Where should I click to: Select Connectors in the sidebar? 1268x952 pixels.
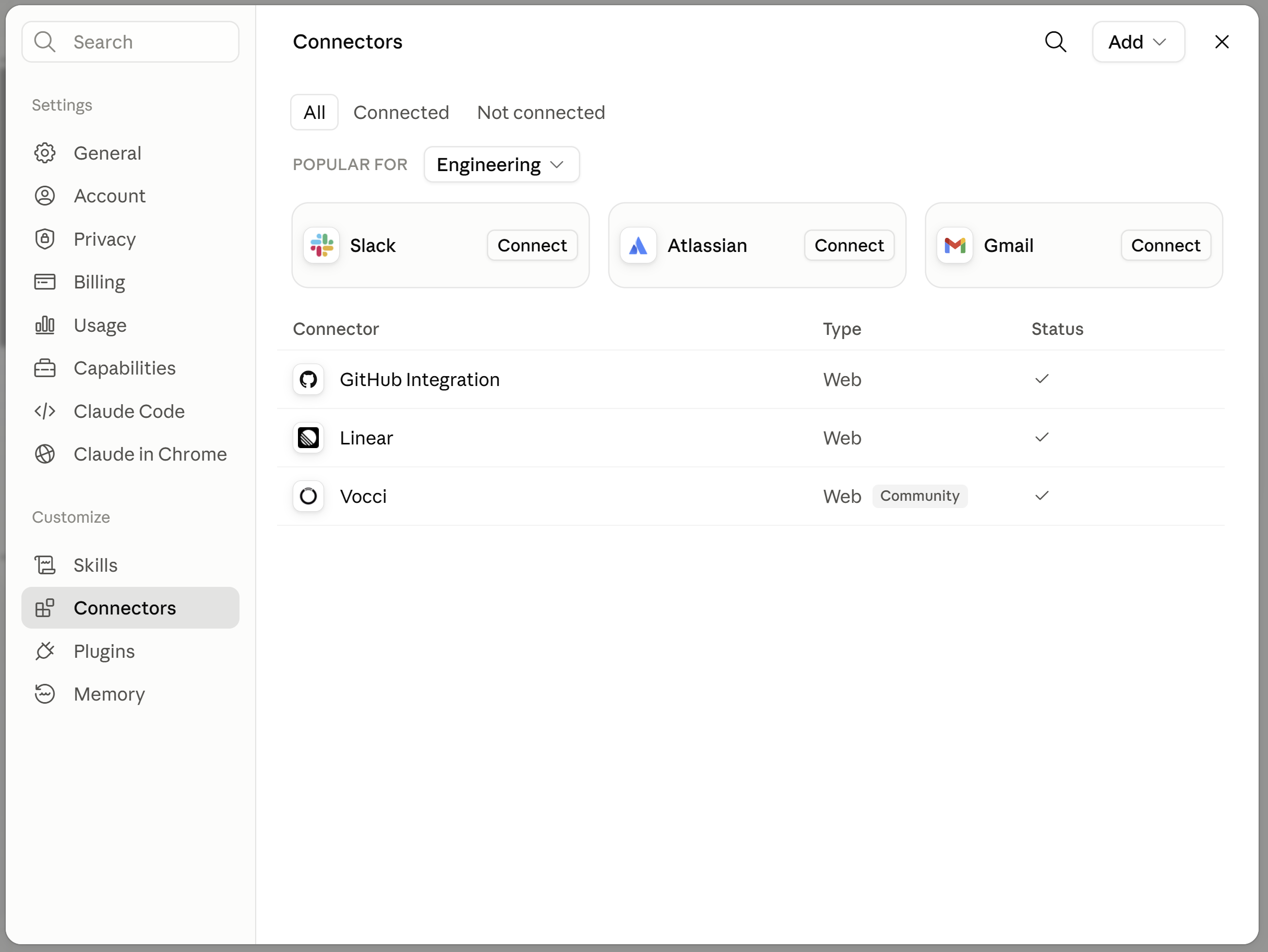[130, 608]
